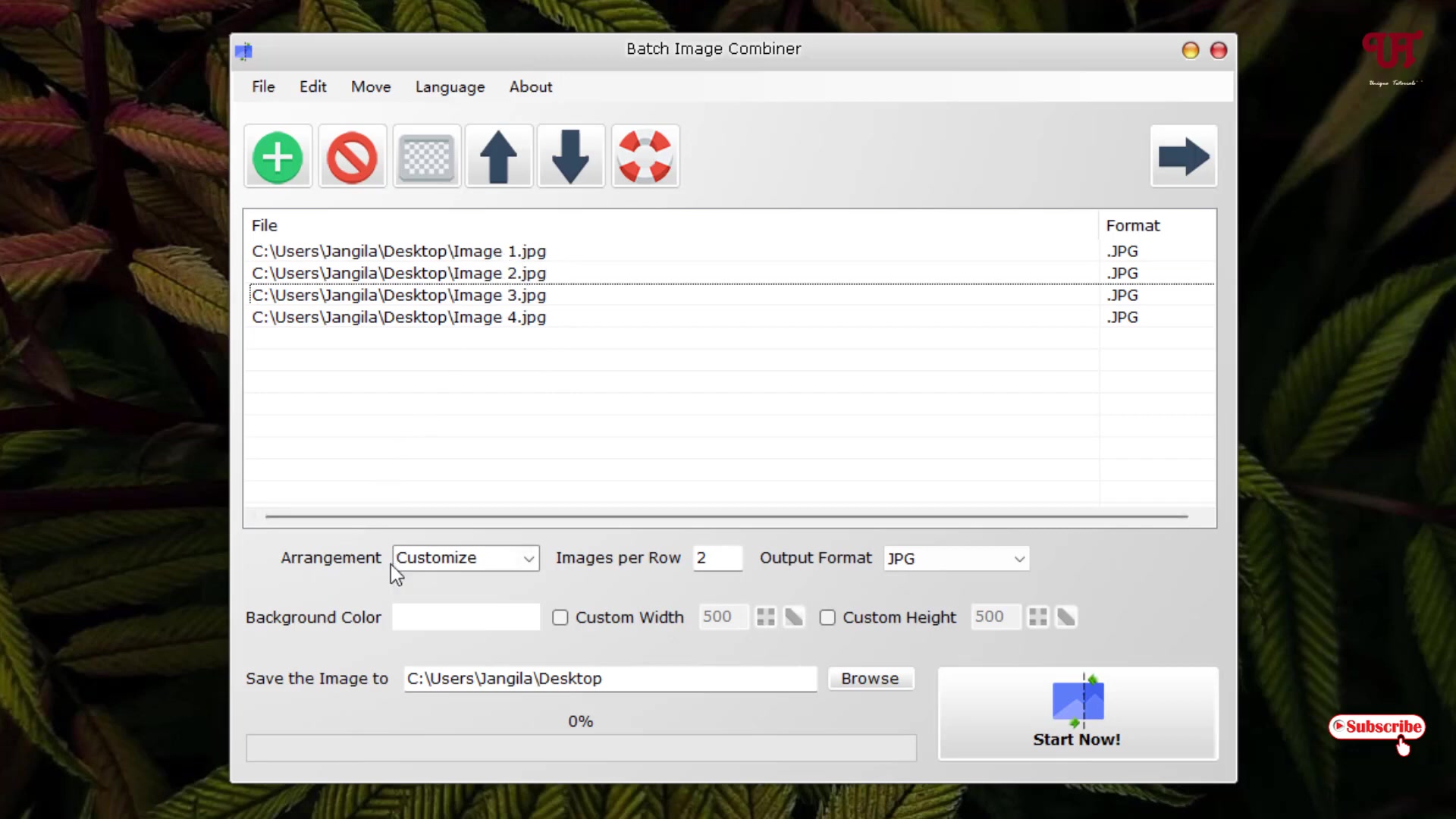Click the Start Now button

(x=1076, y=713)
